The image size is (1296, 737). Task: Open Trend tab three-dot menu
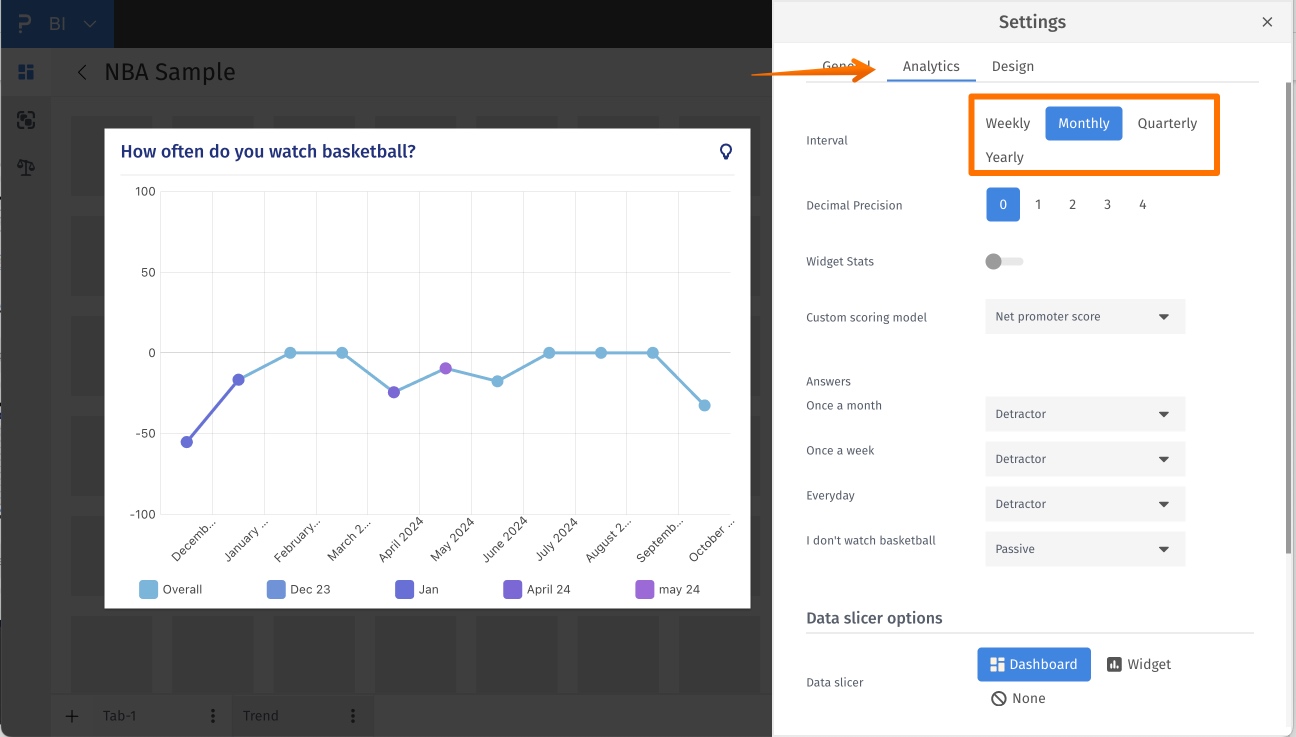coord(353,716)
